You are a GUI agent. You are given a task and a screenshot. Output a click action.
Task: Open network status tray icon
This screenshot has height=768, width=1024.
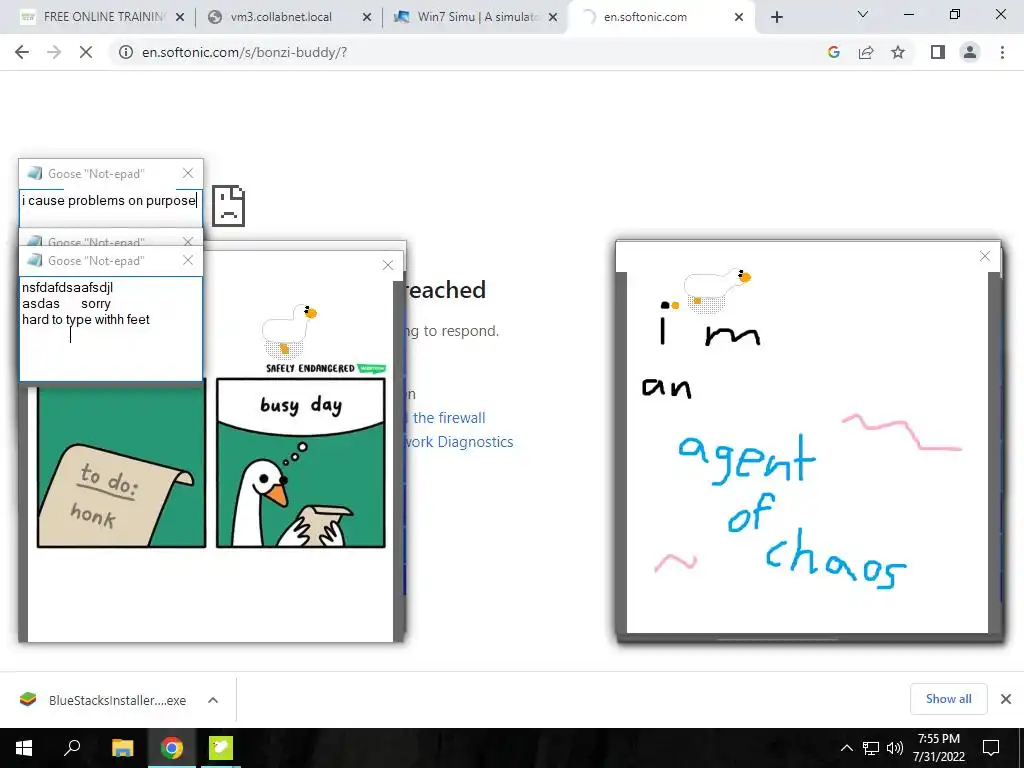(871, 748)
